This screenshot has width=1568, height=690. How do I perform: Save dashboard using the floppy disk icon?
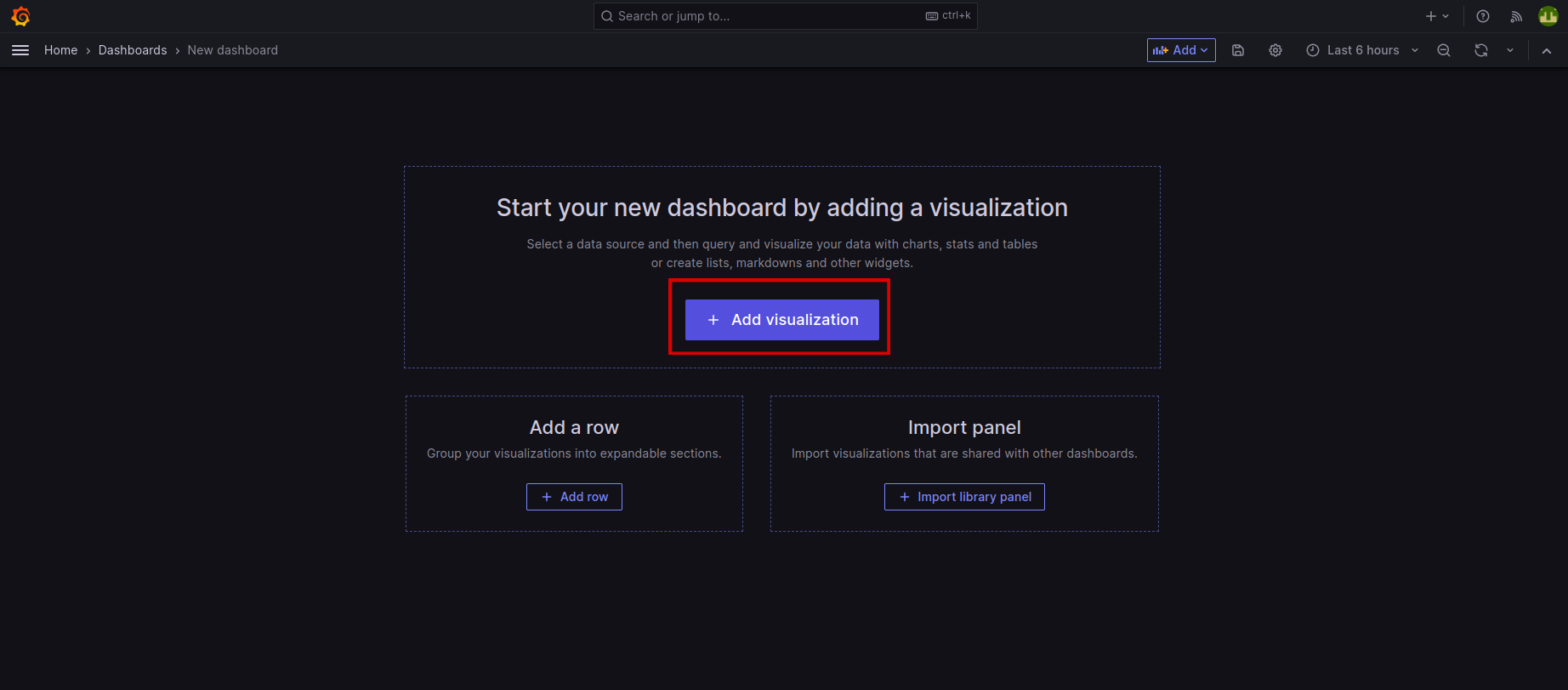[x=1238, y=50]
